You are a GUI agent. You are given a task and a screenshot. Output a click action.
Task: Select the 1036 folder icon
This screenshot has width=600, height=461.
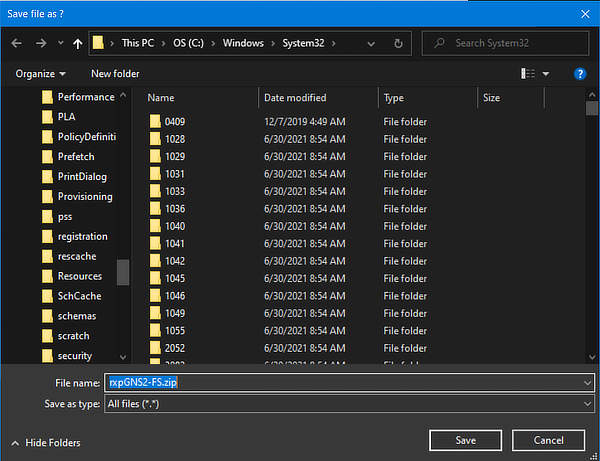tap(155, 209)
